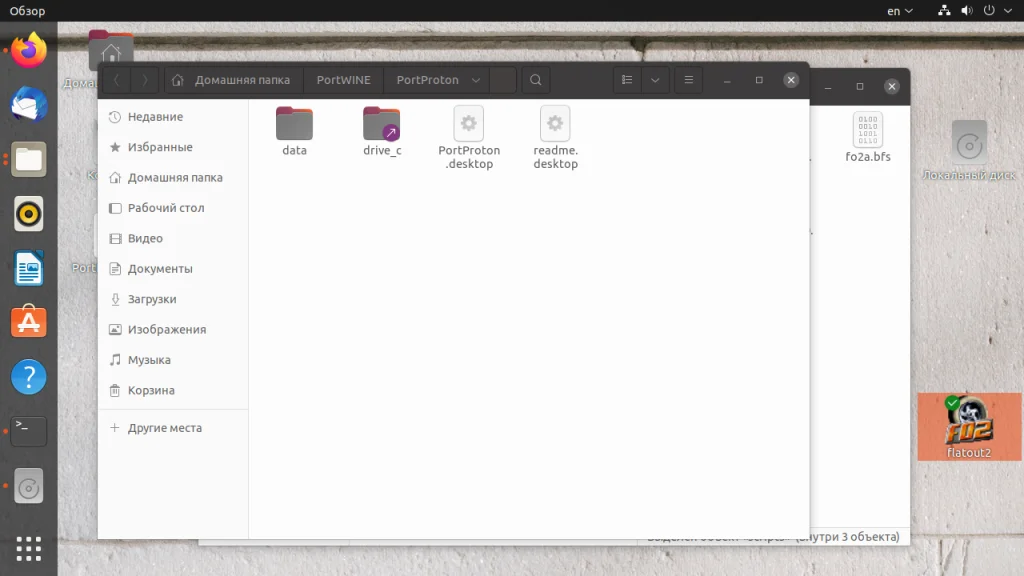Image resolution: width=1024 pixels, height=576 pixels.
Task: Open the view options dropdown arrow
Action: click(654, 79)
